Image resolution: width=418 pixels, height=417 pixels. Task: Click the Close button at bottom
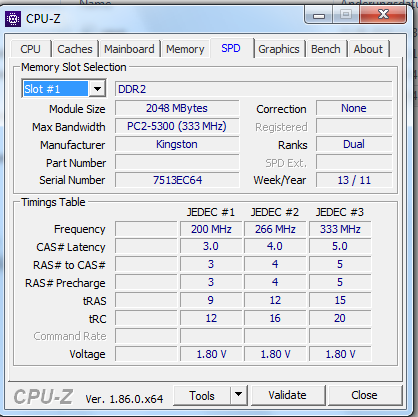[365, 395]
